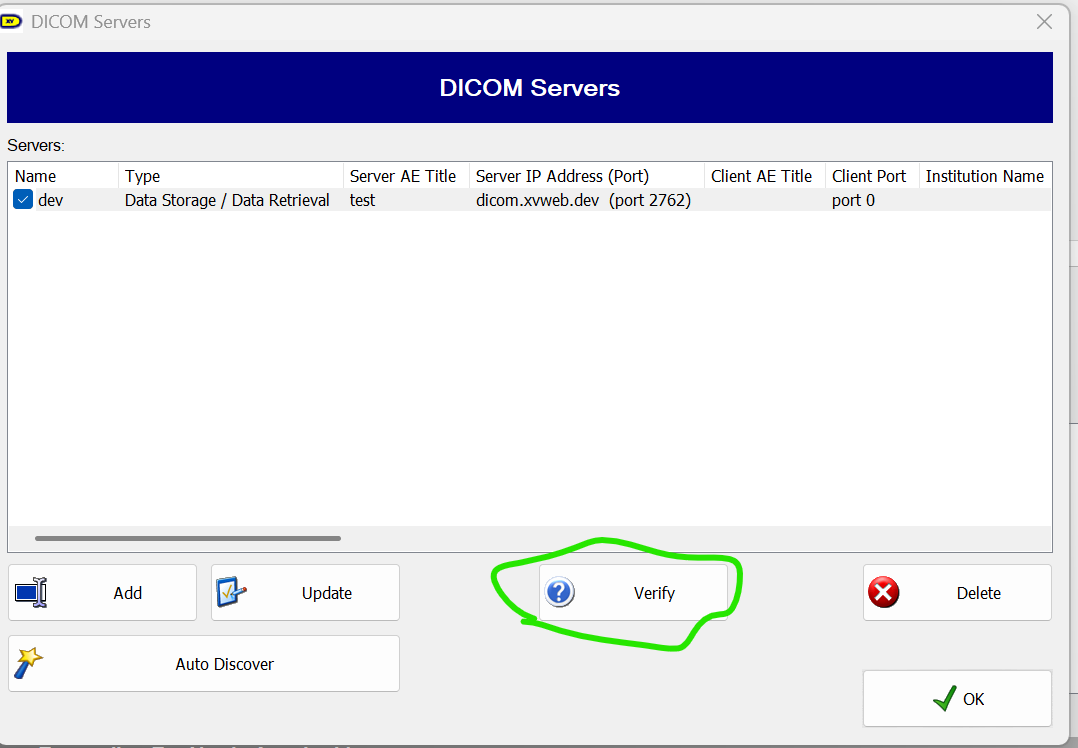Click the port 0 client port cell
The height and width of the screenshot is (748, 1078).
pos(853,201)
